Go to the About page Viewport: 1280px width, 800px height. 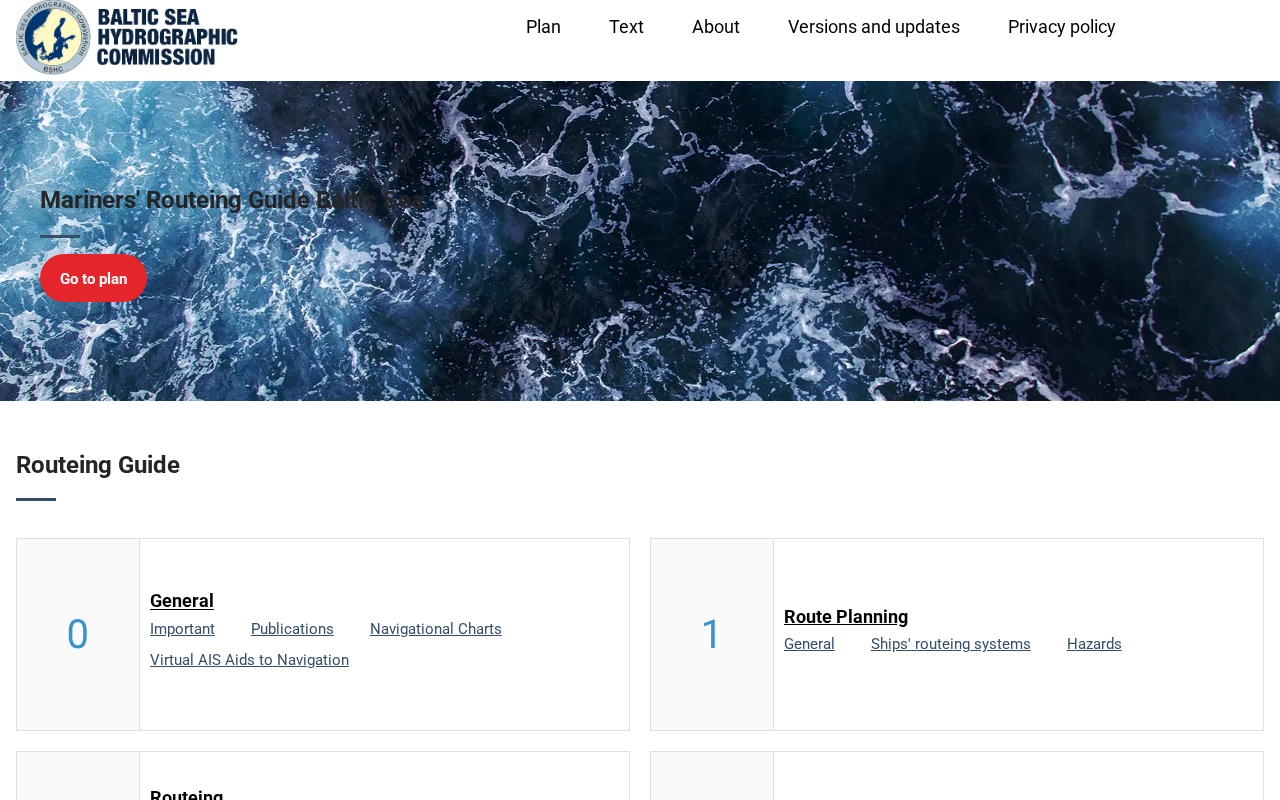pos(716,27)
